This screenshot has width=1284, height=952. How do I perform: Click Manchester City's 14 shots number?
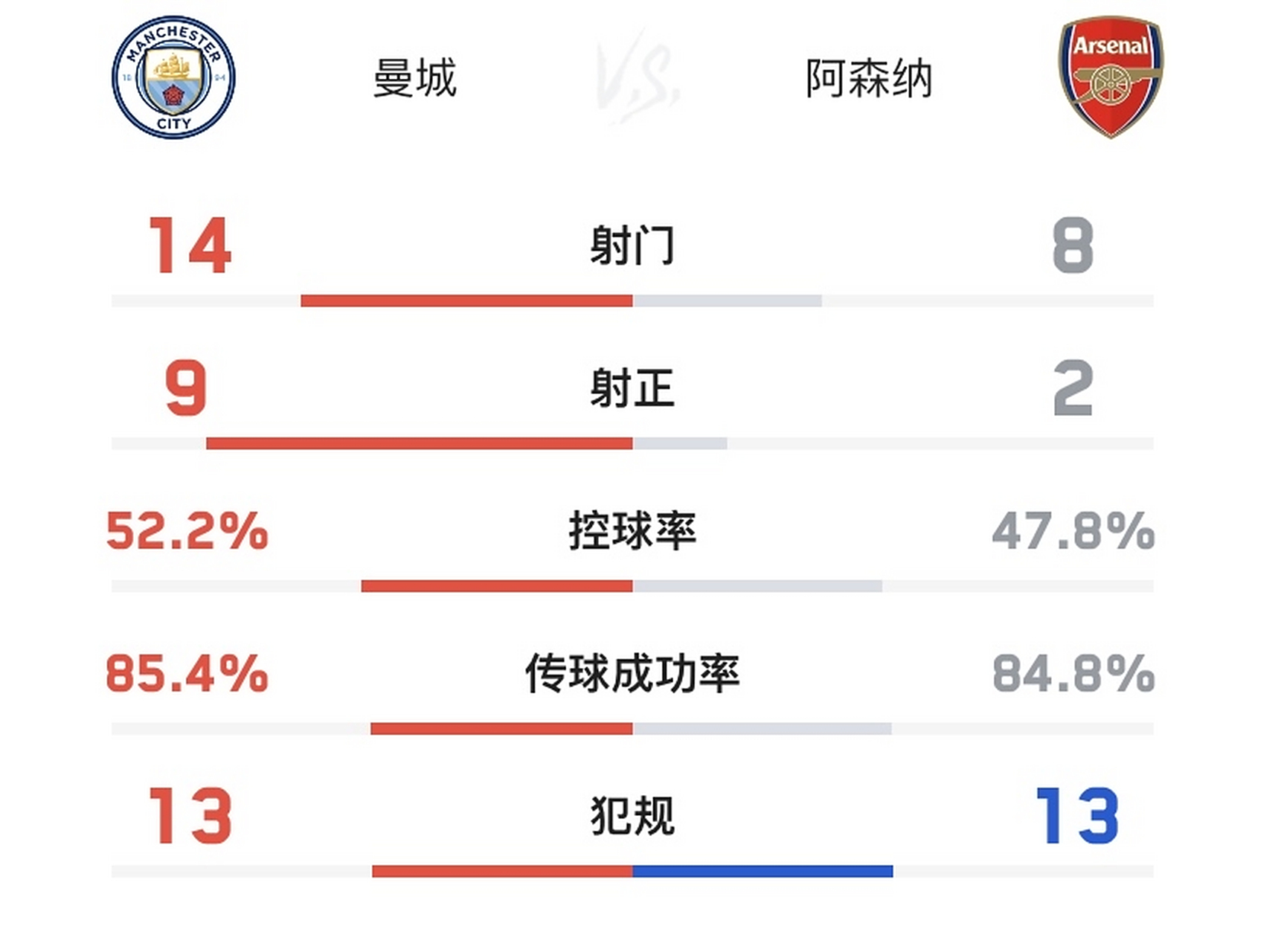[190, 245]
